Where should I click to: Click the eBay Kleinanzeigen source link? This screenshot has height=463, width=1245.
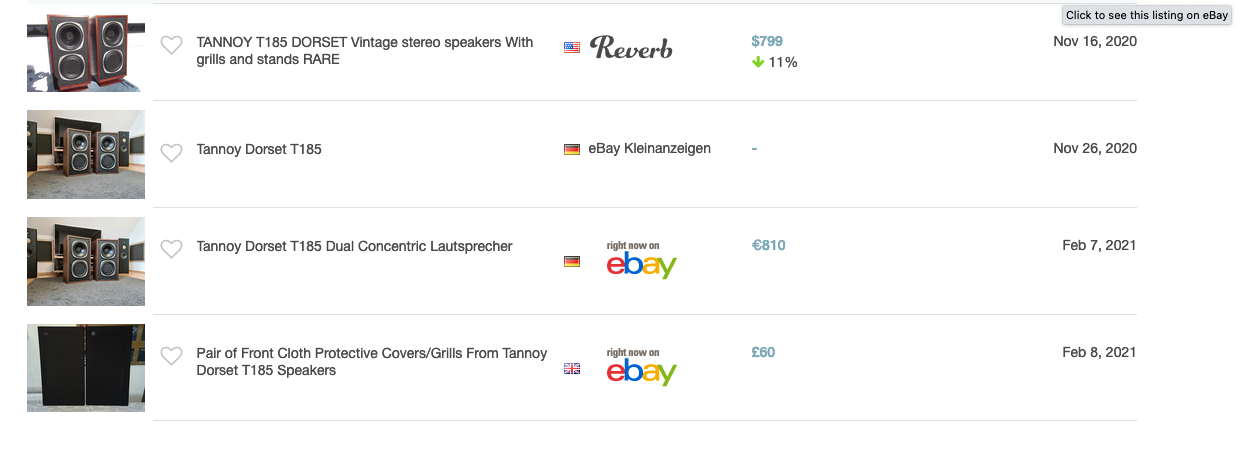649,148
